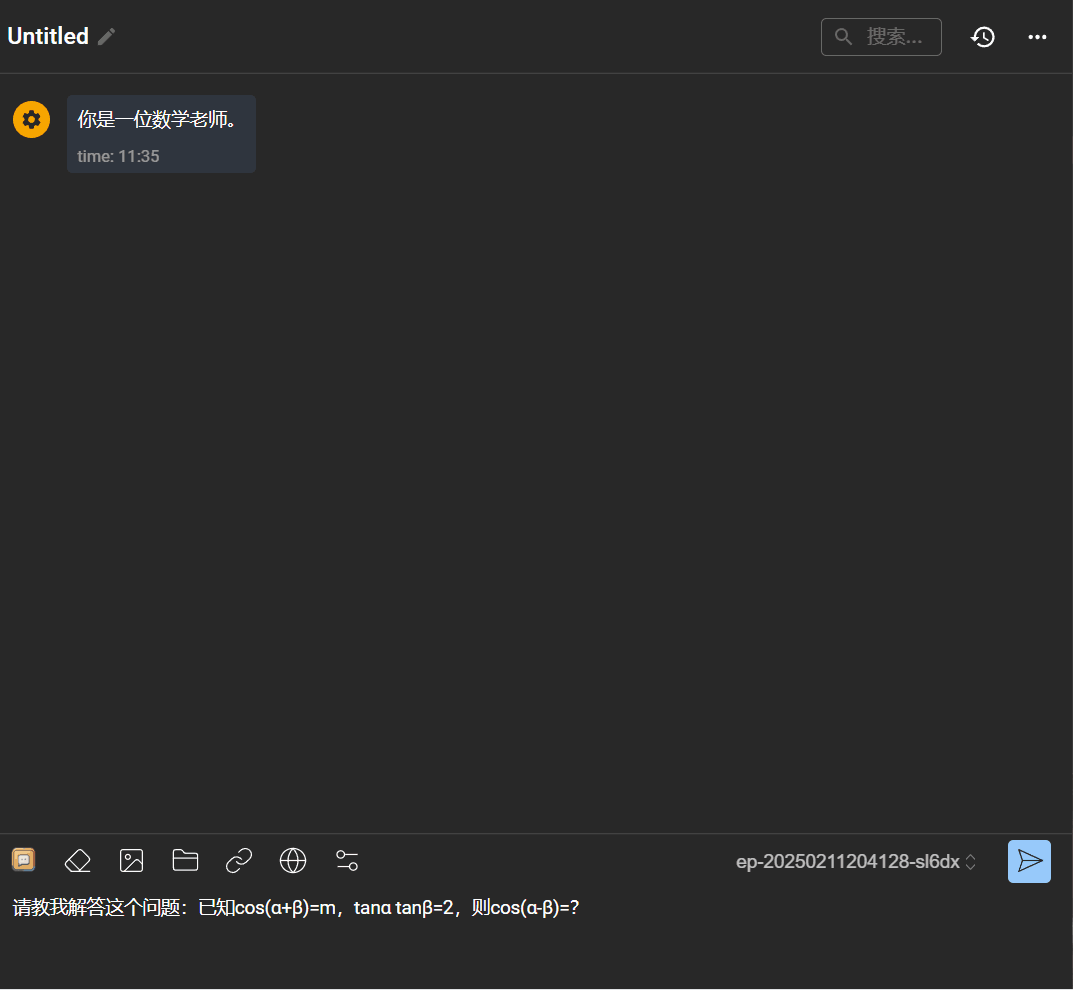This screenshot has height=990, width=1073.
Task: Open the three-dot more options menu
Action: pos(1037,37)
